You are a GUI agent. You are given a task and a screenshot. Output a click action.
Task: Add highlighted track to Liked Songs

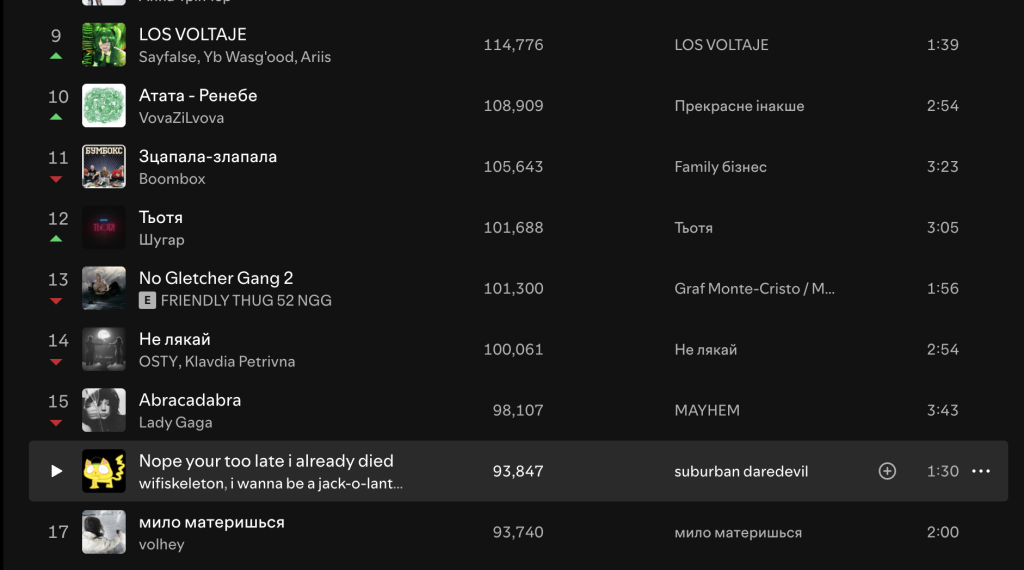(887, 471)
